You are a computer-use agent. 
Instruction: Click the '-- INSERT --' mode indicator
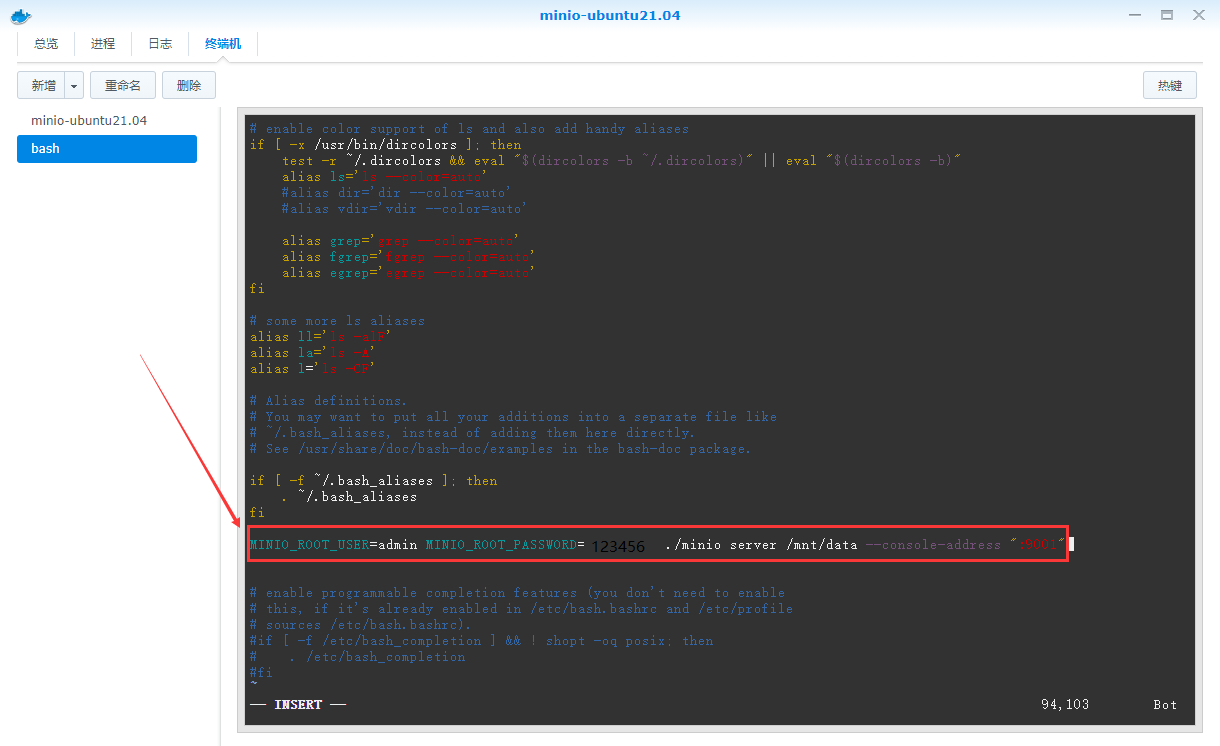coord(298,705)
